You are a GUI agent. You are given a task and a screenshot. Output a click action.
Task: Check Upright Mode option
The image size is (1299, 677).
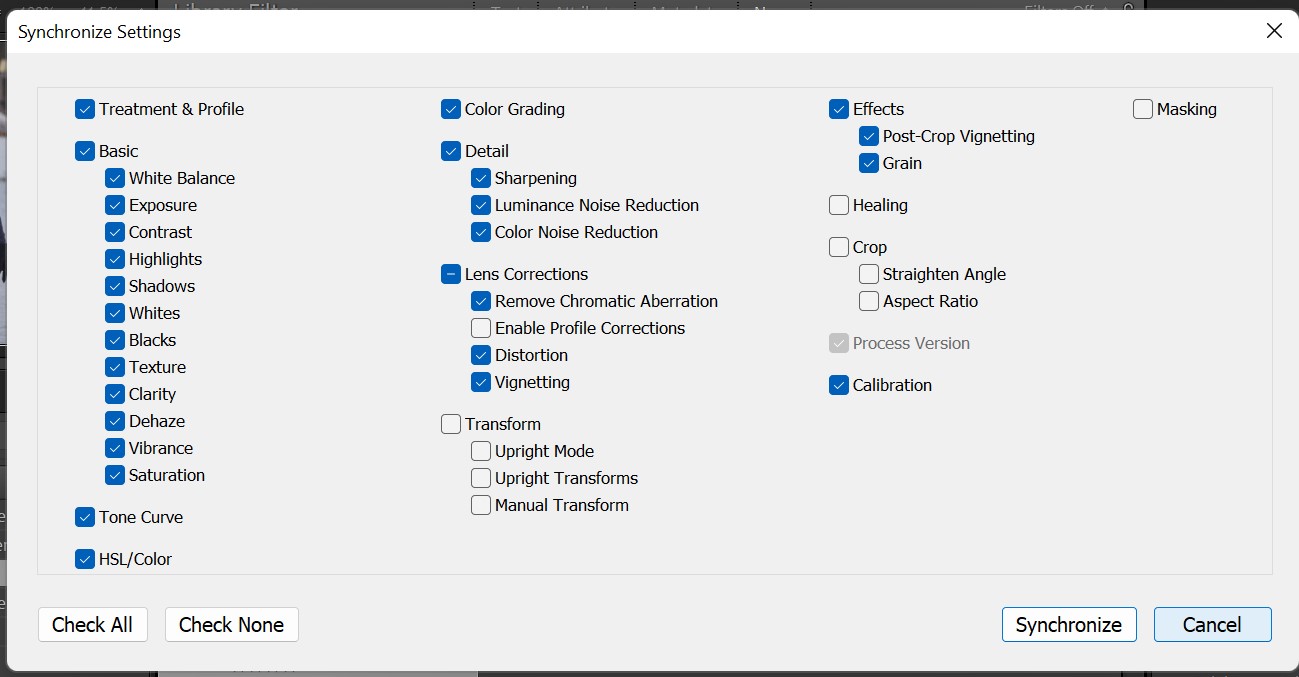[x=481, y=451]
